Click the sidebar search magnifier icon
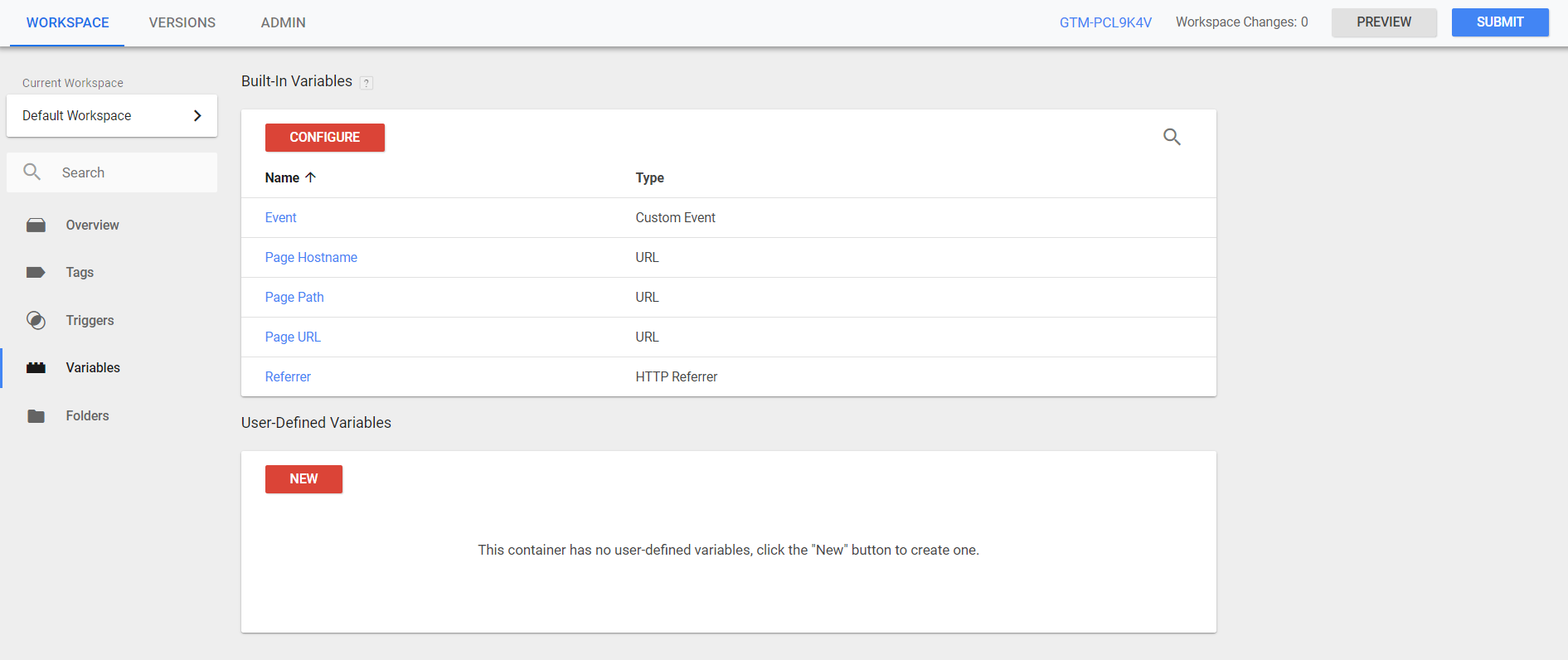Viewport: 1568px width, 660px height. point(32,172)
